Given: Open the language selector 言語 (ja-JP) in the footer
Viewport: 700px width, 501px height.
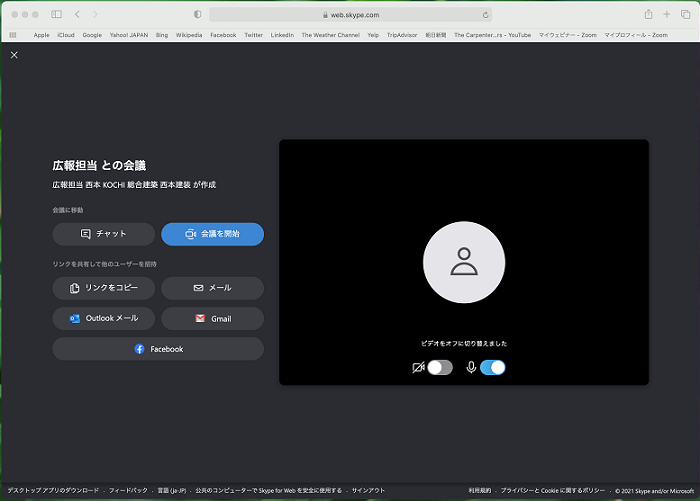Looking at the screenshot, I should 172,491.
